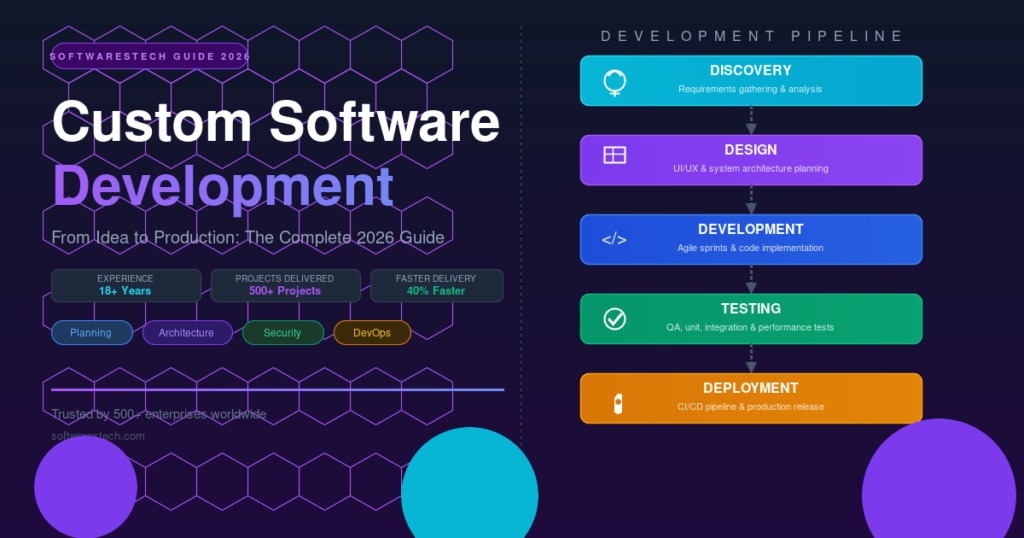
Task: Click the Deployment stage icon
Action: tap(618, 404)
